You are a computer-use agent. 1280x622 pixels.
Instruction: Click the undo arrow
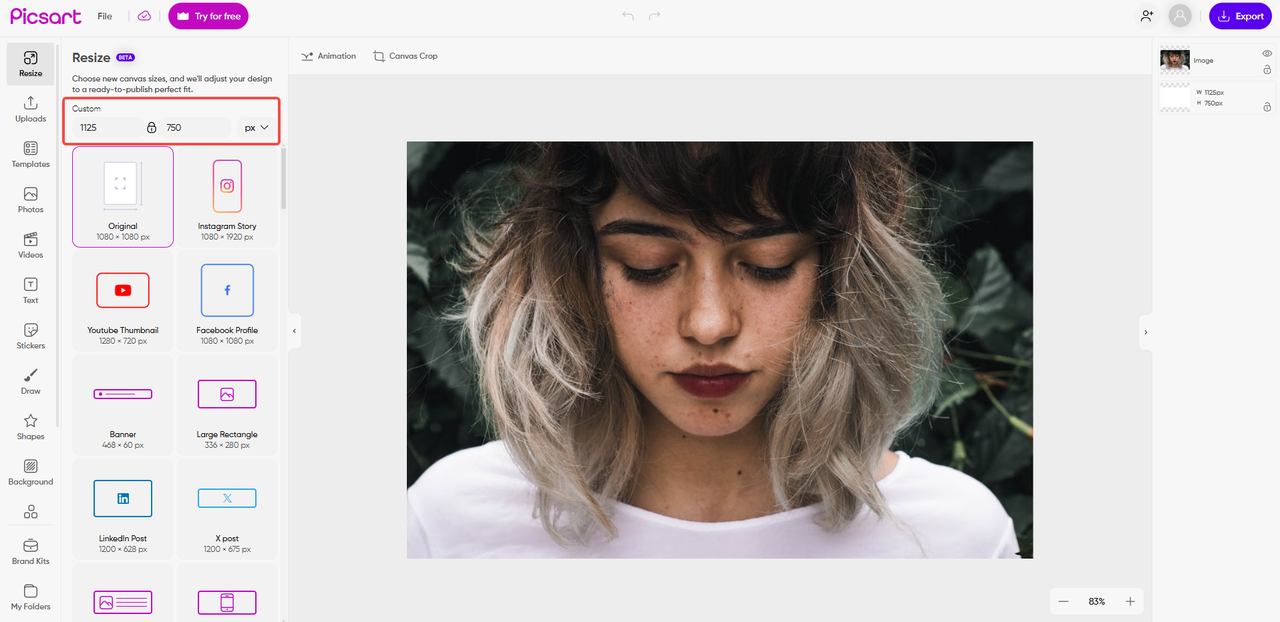pos(628,16)
